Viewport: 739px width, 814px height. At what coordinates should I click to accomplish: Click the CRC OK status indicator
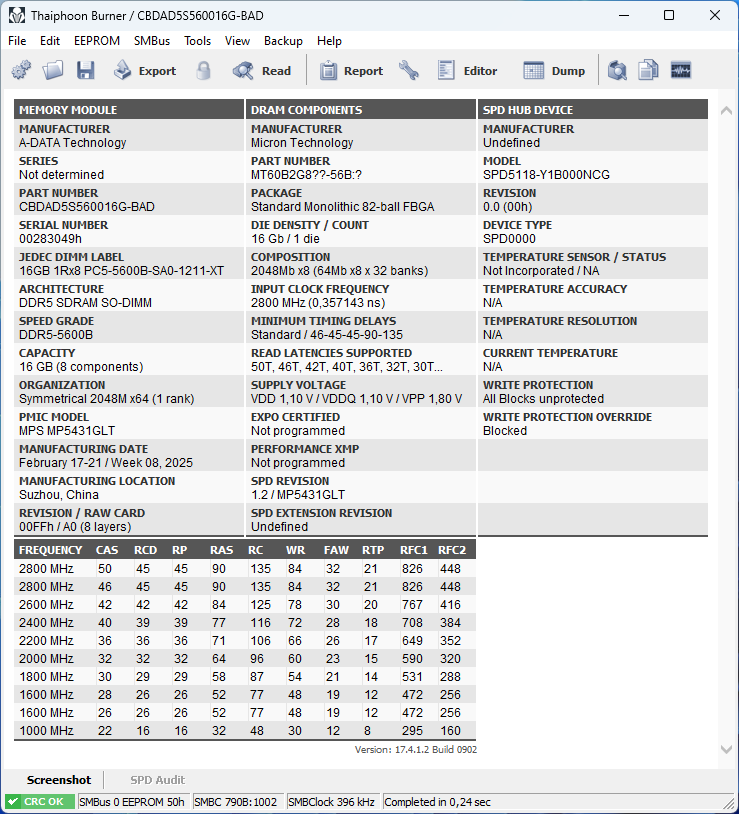pyautogui.click(x=39, y=802)
